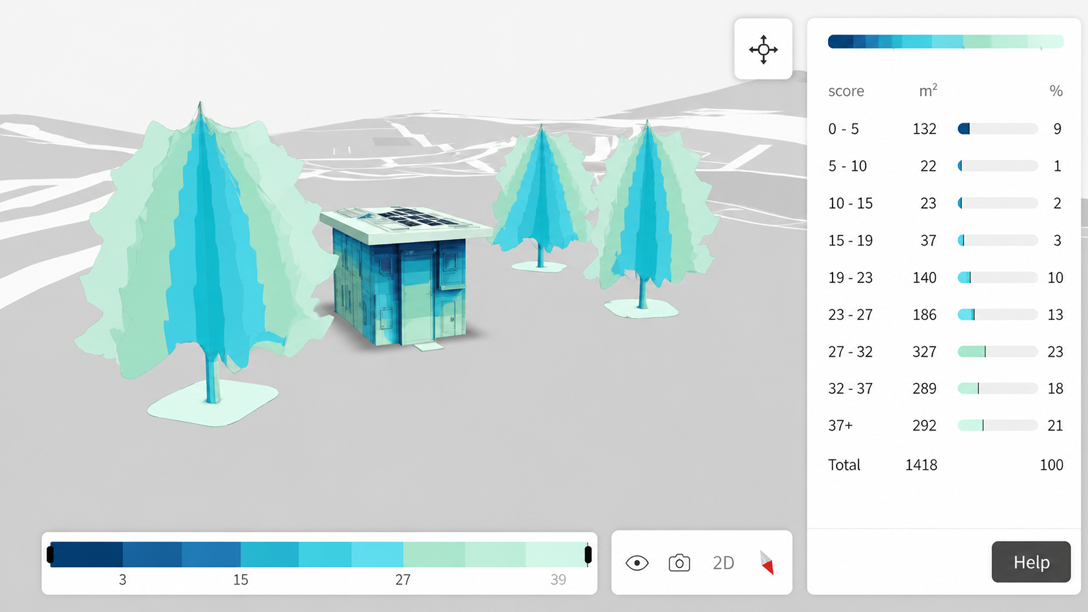Select the m² column header

(x=926, y=89)
